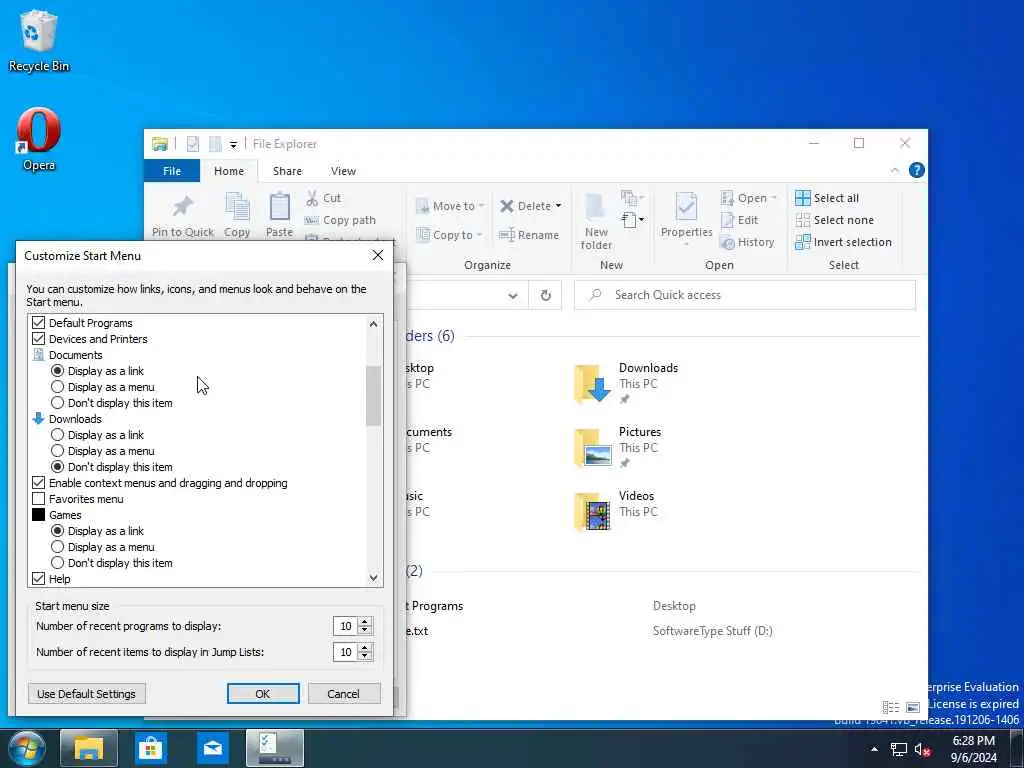The image size is (1024, 768).
Task: Select Downloads Display as a menu
Action: [x=57, y=451]
